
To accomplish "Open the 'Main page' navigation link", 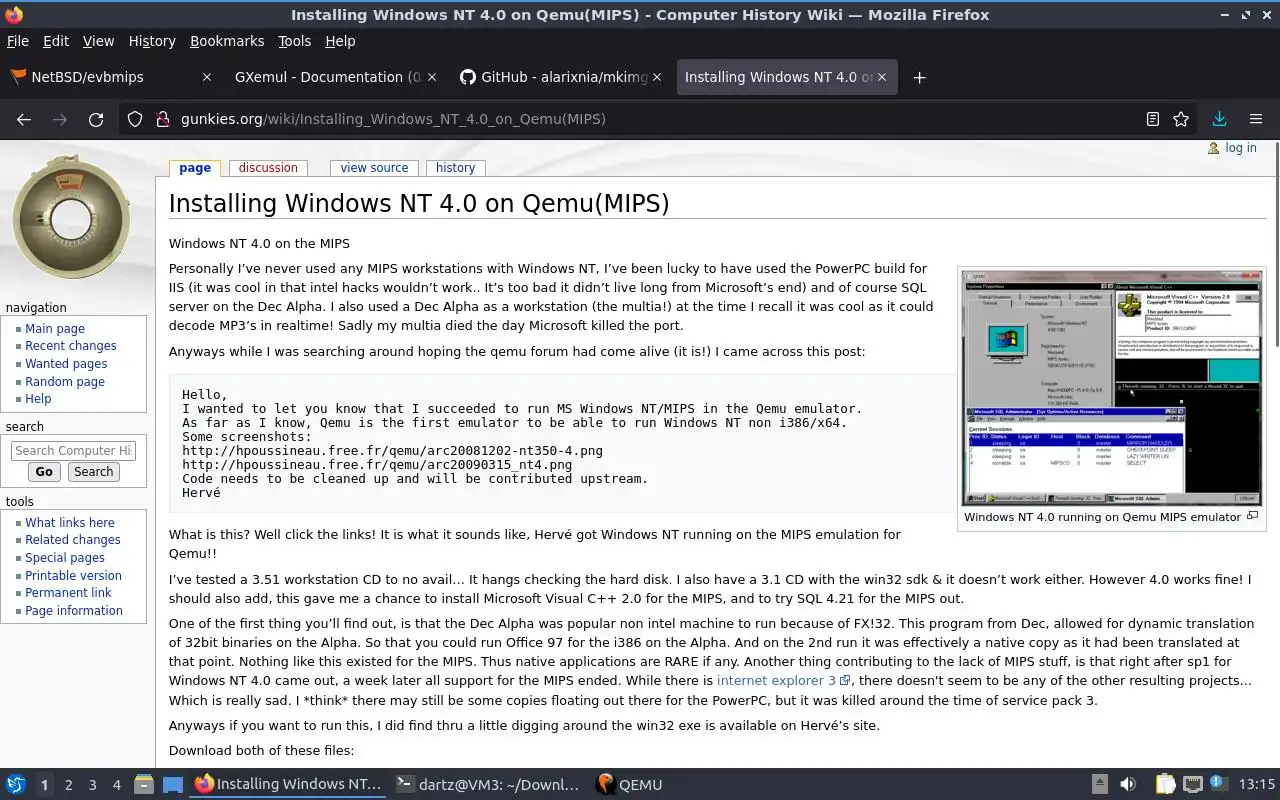I will pyautogui.click(x=55, y=329).
